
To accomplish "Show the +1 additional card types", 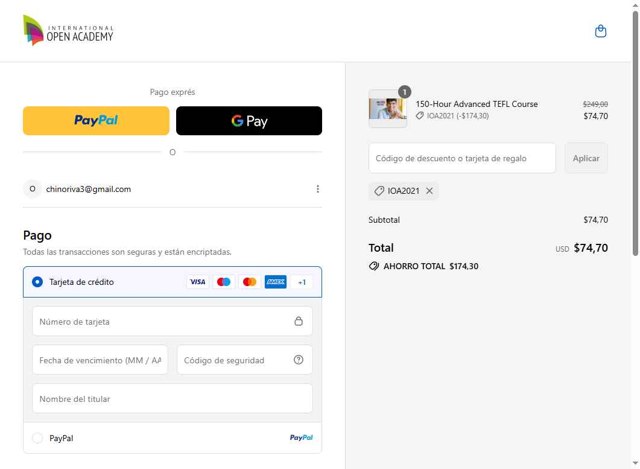I will click(x=302, y=282).
